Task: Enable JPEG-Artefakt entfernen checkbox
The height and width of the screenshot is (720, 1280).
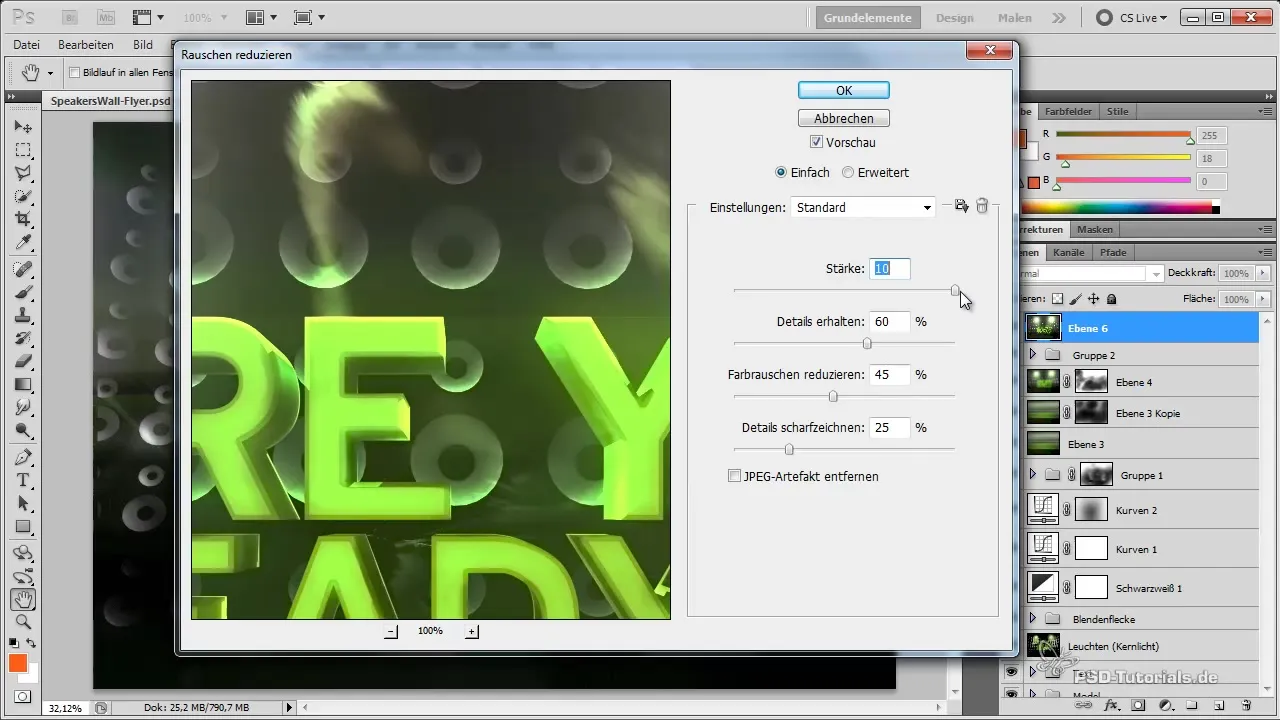Action: coord(735,476)
